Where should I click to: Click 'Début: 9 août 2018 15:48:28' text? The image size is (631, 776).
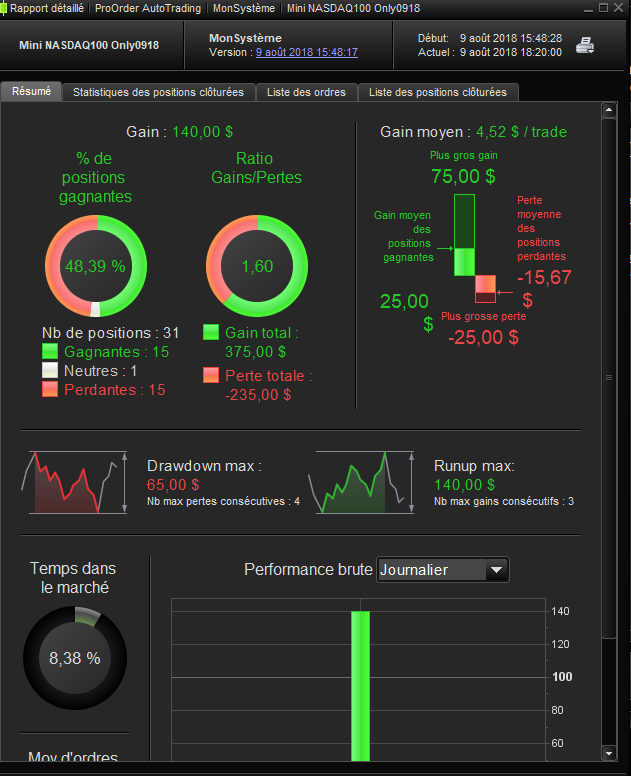pyautogui.click(x=490, y=38)
